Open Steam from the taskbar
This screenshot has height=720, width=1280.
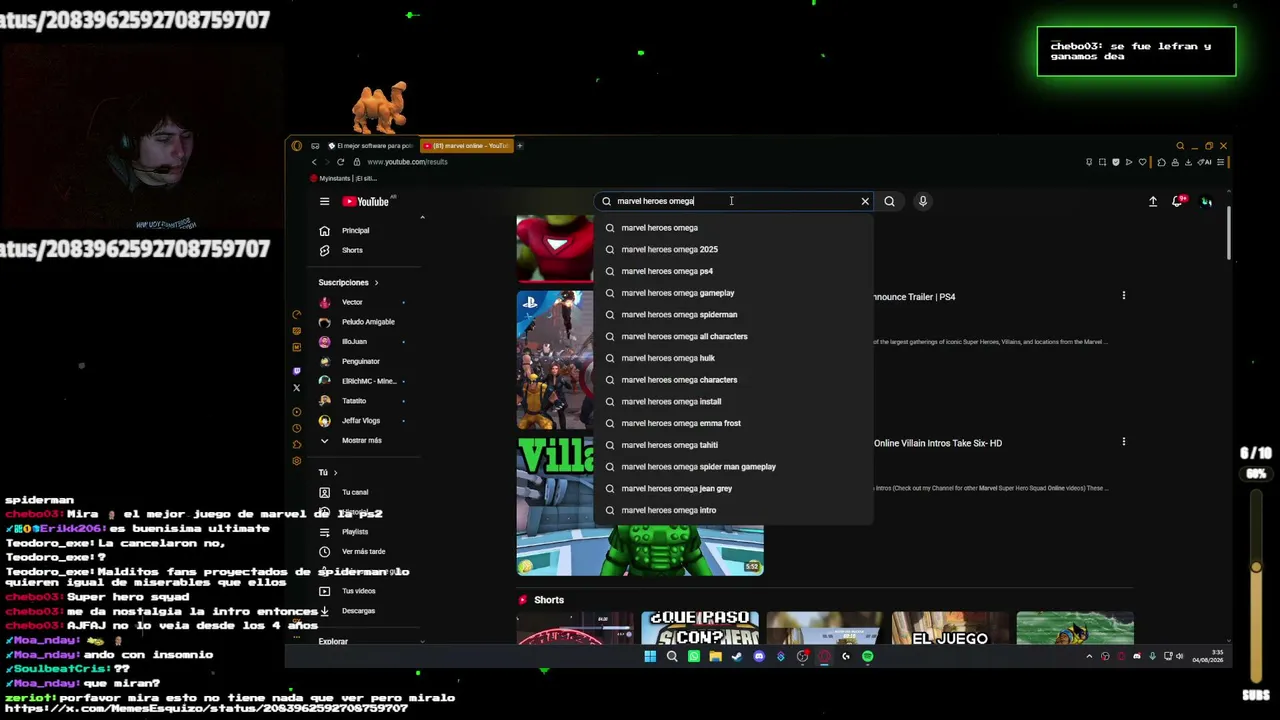(737, 656)
